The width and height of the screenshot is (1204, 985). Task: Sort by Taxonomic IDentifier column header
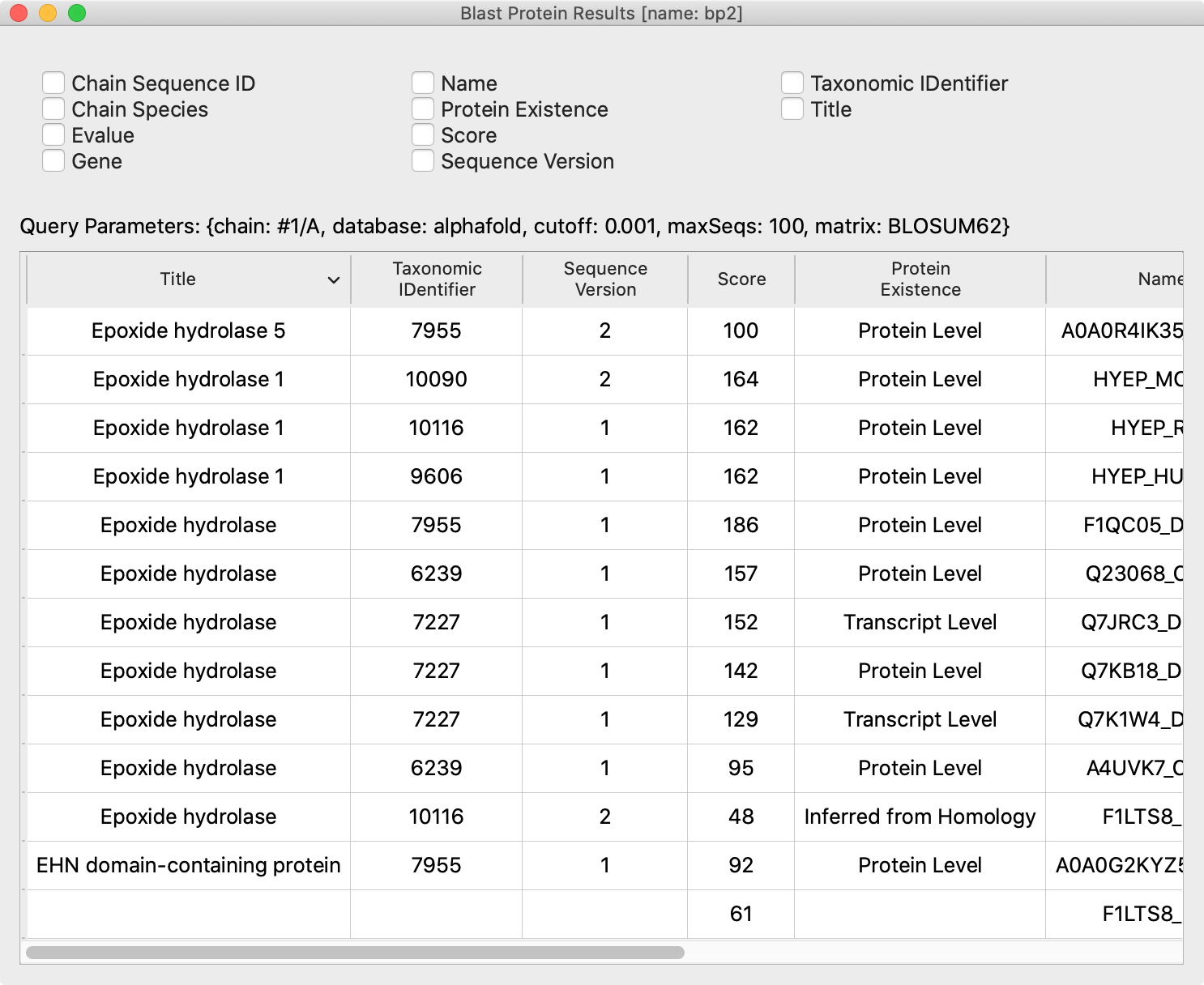pos(437,279)
